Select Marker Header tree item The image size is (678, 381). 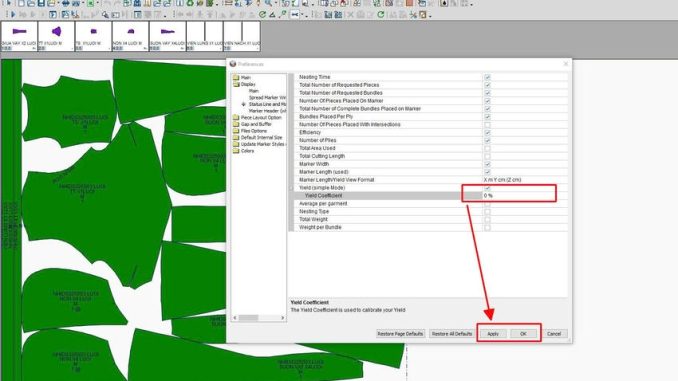pyautogui.click(x=267, y=111)
